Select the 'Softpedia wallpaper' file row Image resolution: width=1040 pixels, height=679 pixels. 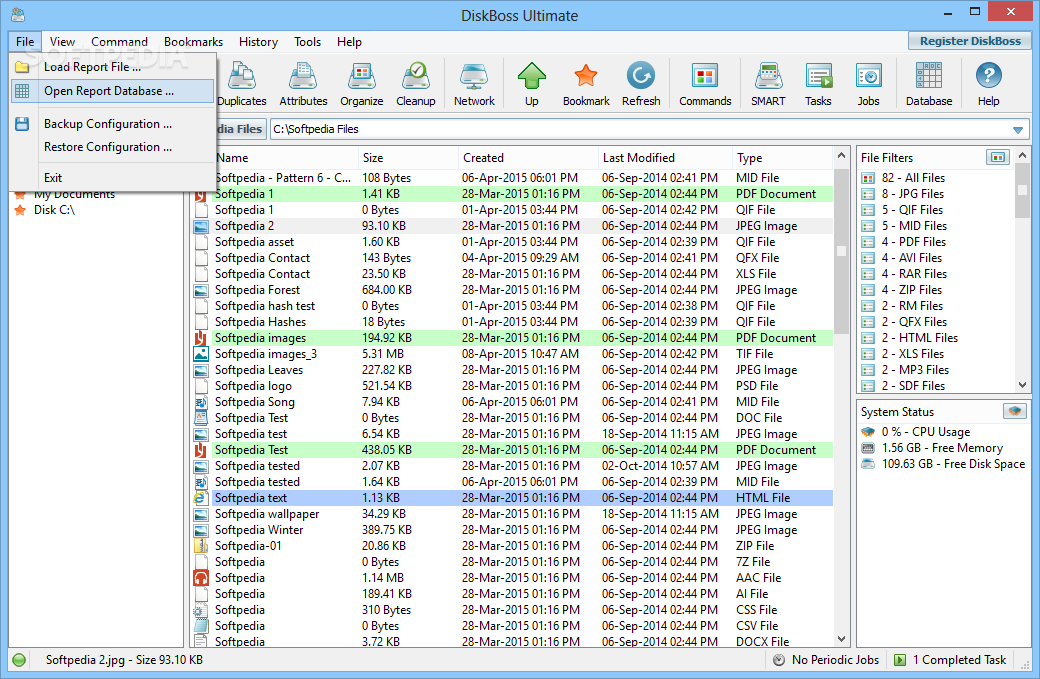click(x=514, y=514)
